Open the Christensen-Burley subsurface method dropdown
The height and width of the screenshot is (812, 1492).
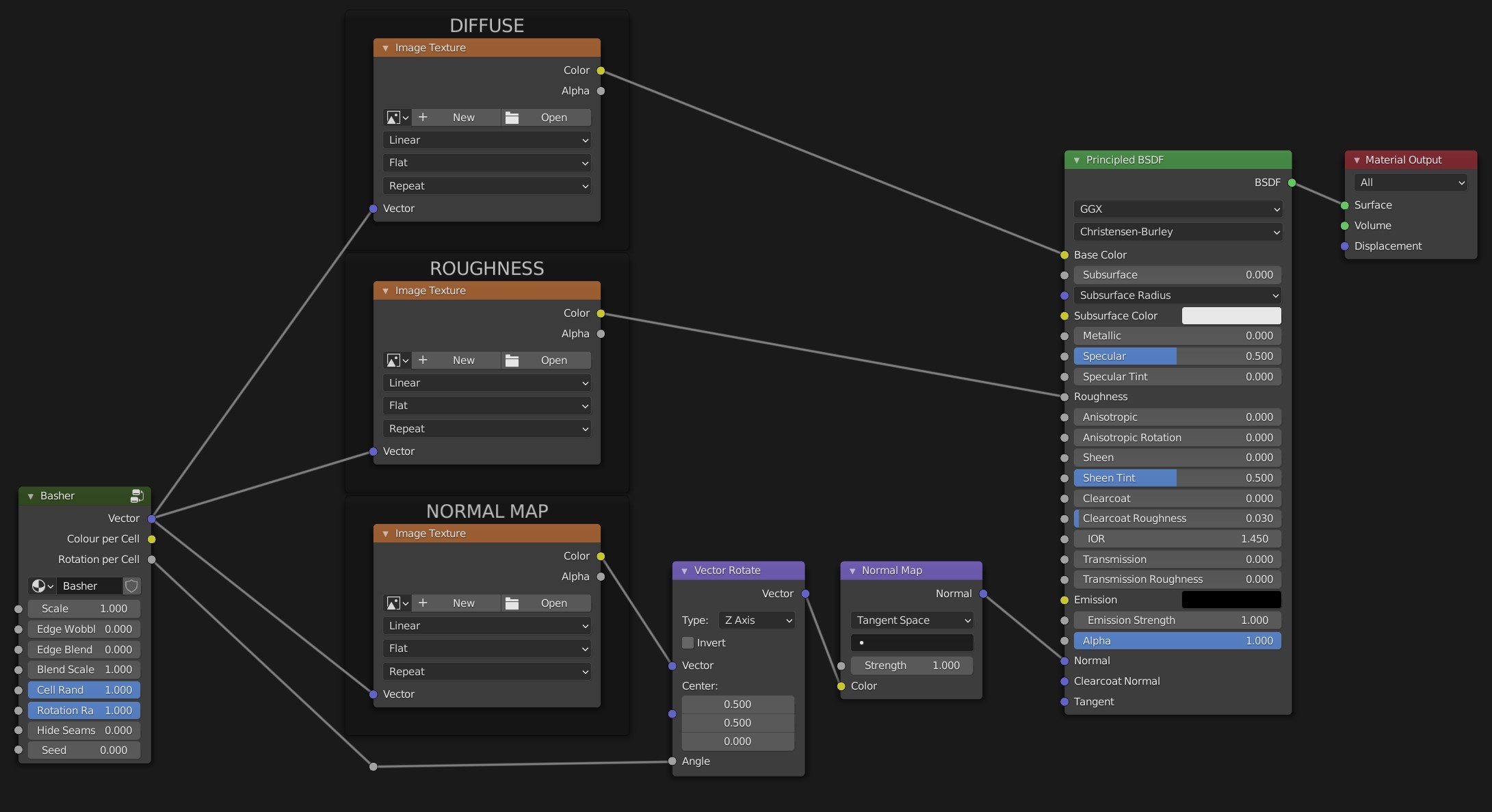tap(1178, 232)
